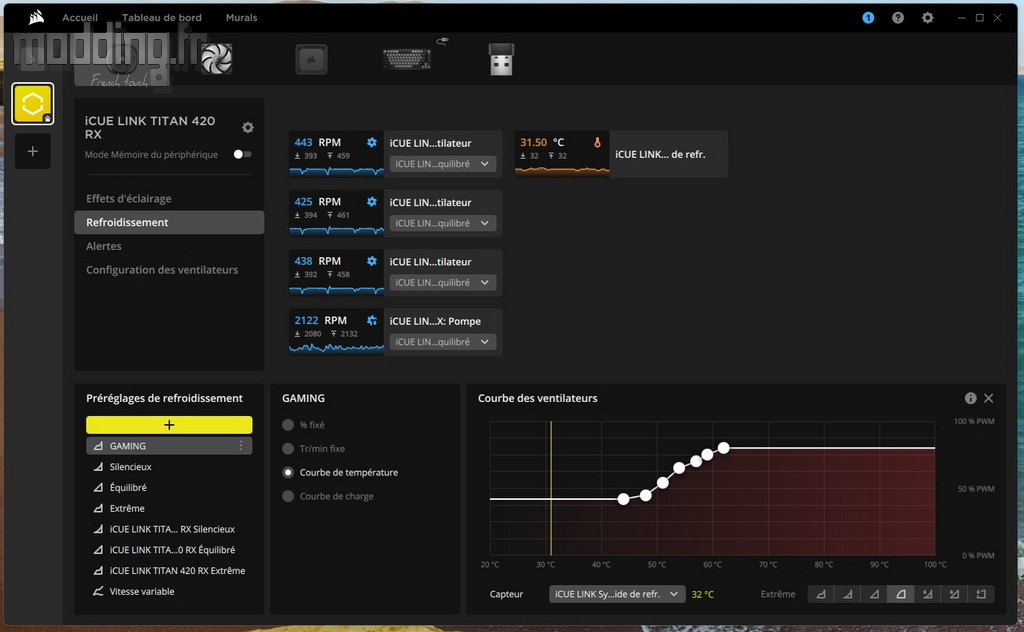
Task: Click the 443 RPM fan speed graph
Action: click(x=336, y=170)
